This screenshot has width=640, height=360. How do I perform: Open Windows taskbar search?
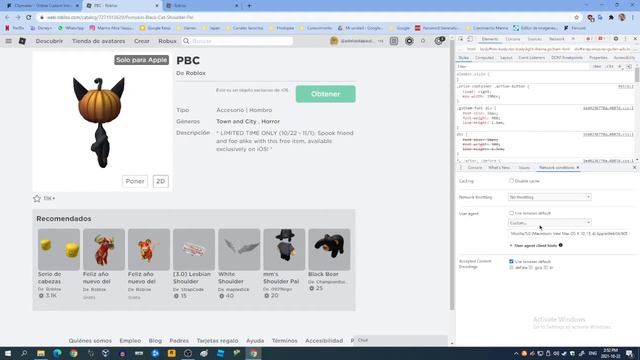(x=24, y=353)
